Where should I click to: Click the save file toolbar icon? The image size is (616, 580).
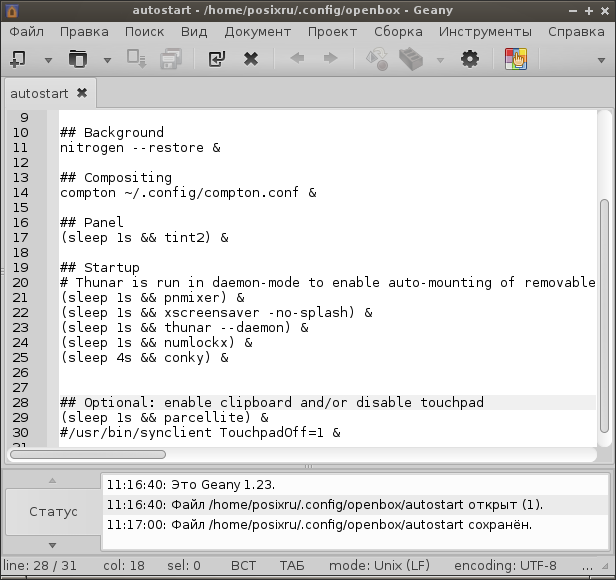137,59
